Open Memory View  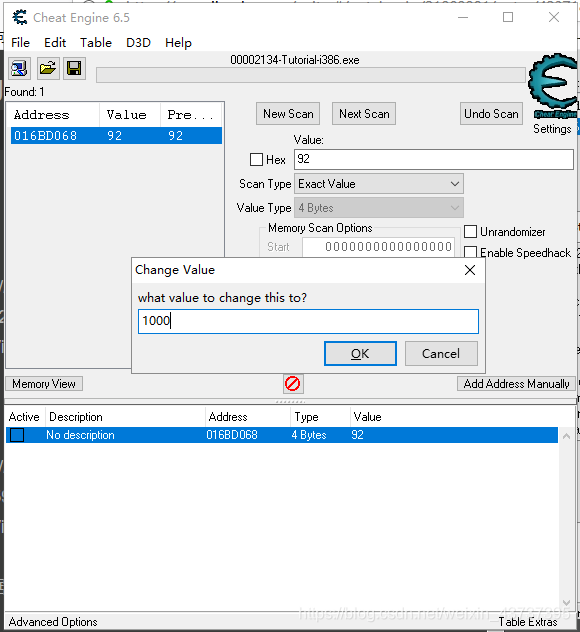click(x=44, y=384)
